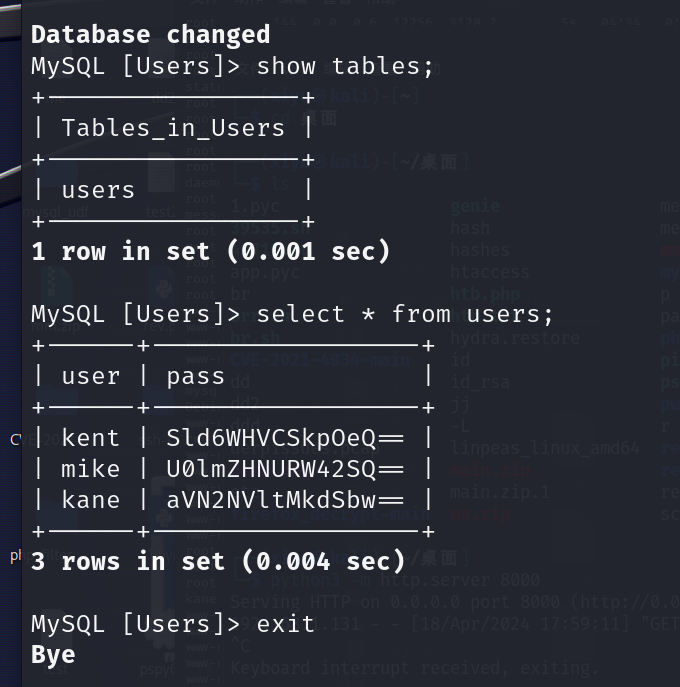Click the 'show tables;' command text
The image size is (680, 687).
click(345, 67)
